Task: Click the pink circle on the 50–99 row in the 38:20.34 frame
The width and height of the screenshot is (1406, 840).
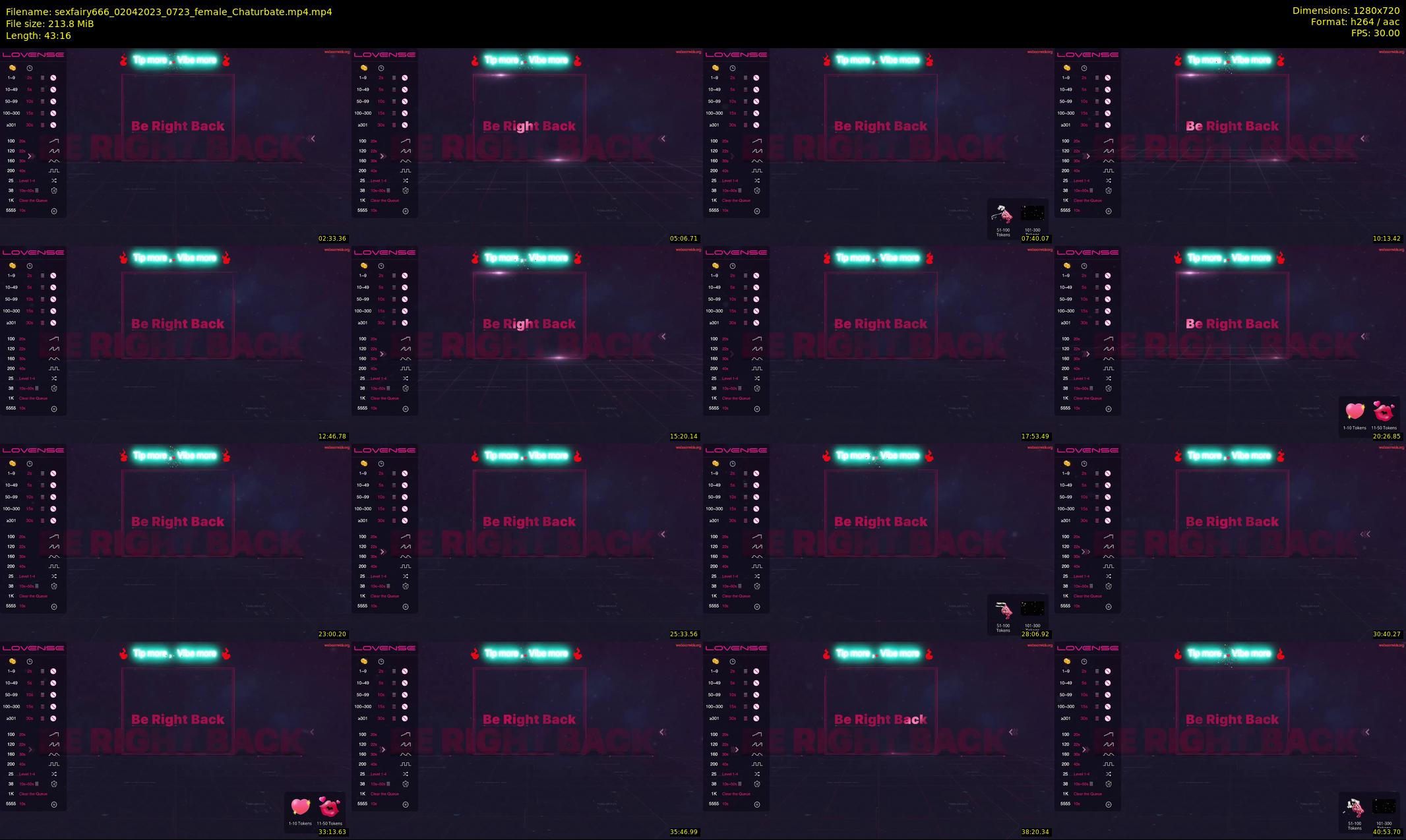Action: pyautogui.click(x=756, y=695)
